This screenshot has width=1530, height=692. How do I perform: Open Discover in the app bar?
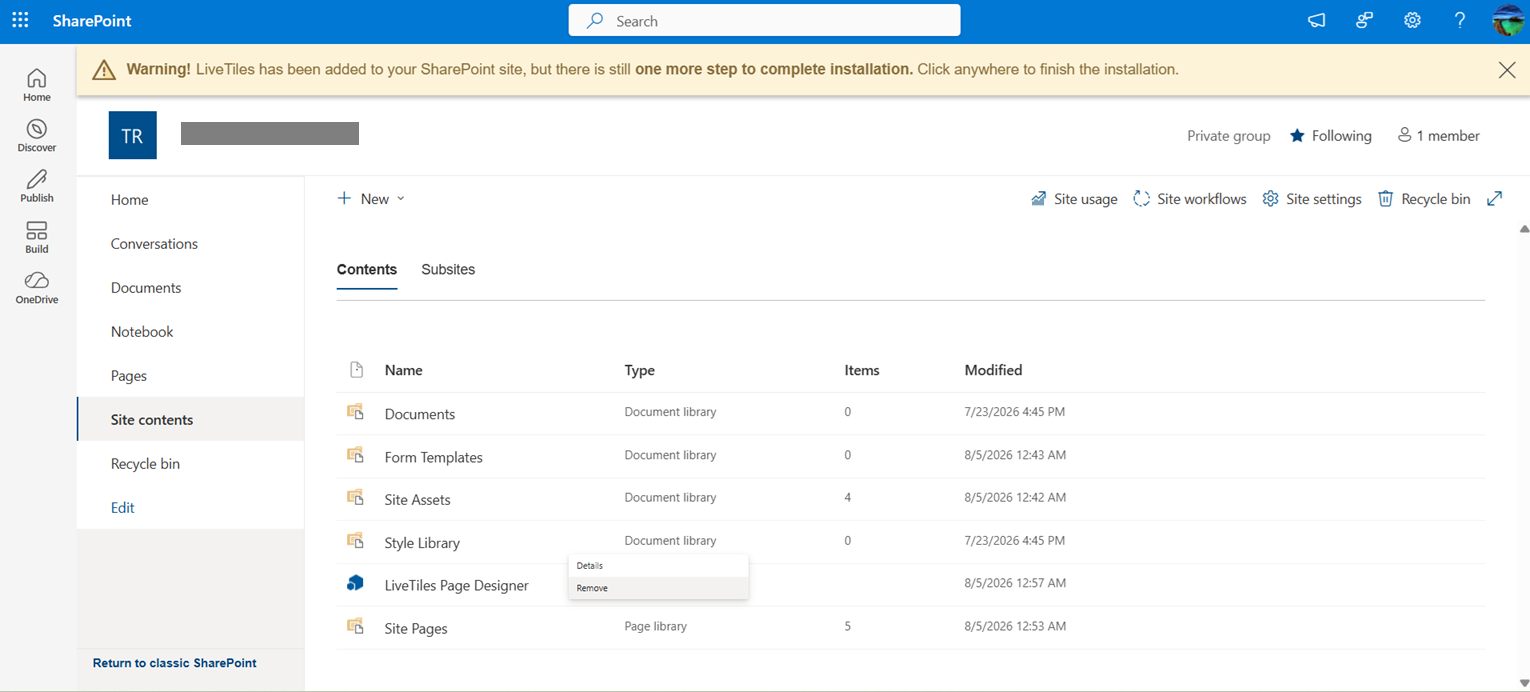pyautogui.click(x=37, y=136)
